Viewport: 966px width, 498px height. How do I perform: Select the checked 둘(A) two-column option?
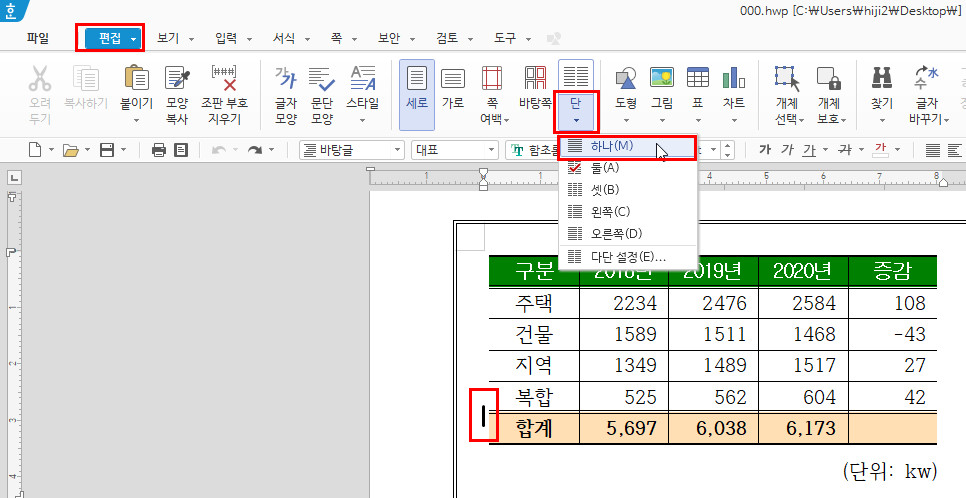[x=627, y=167]
